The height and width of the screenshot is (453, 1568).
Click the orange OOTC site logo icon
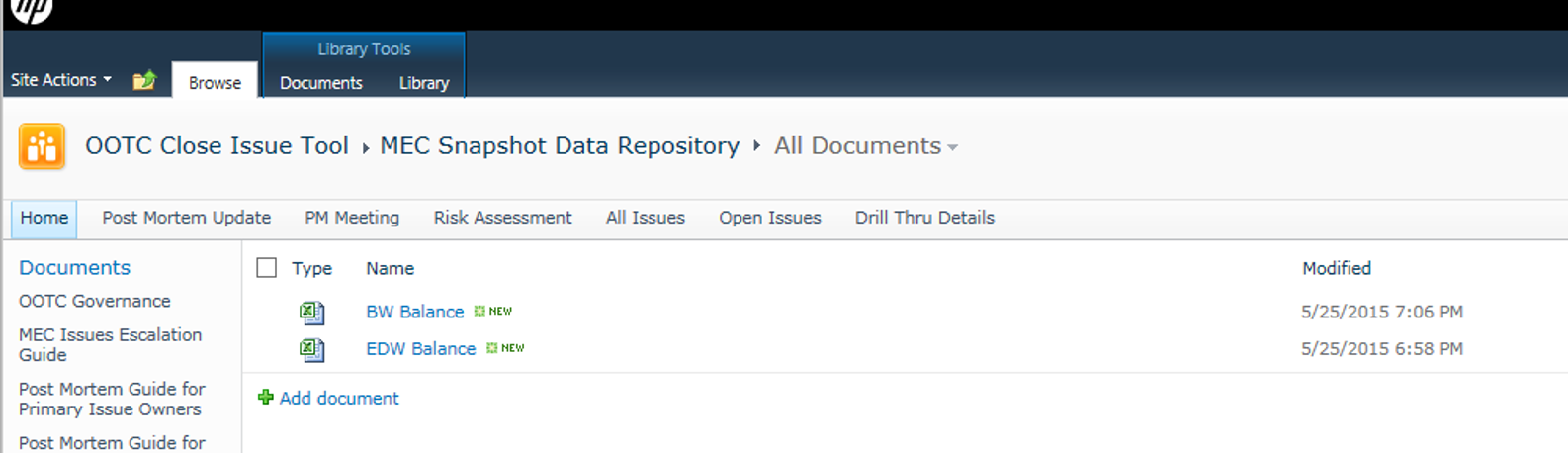coord(42,146)
